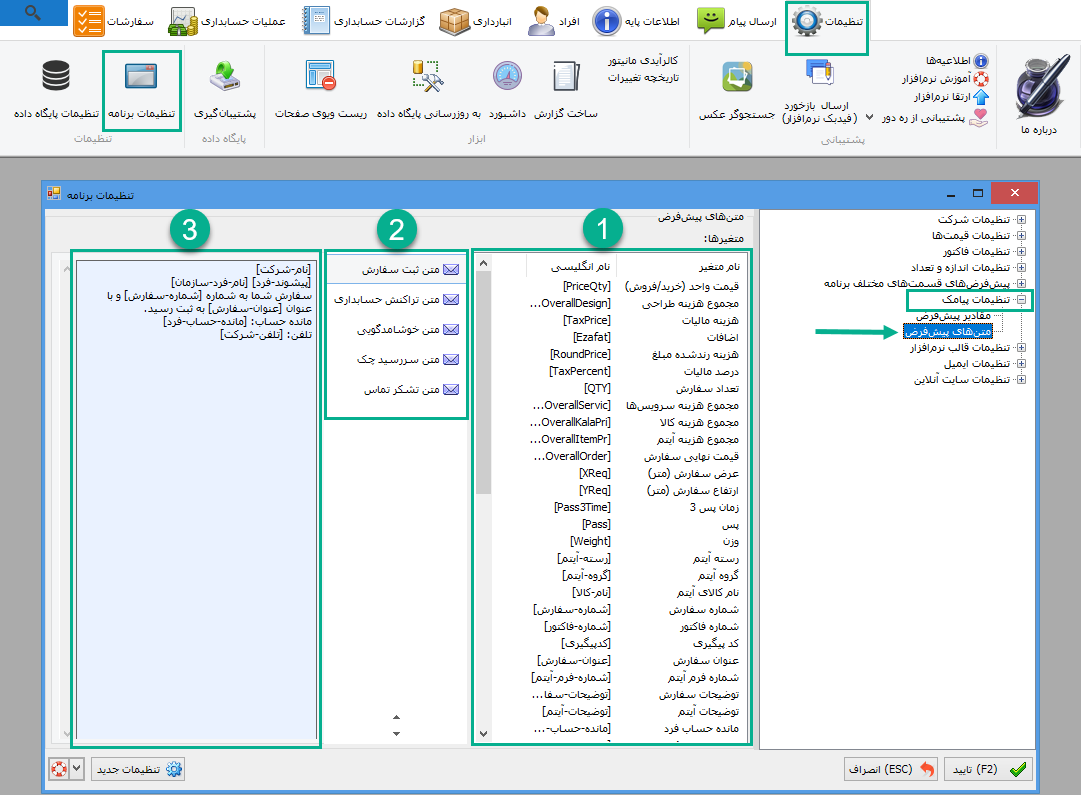This screenshot has height=795, width=1081.
Task: Collapse تنظیمات پیامک tree node
Action: click(1021, 299)
